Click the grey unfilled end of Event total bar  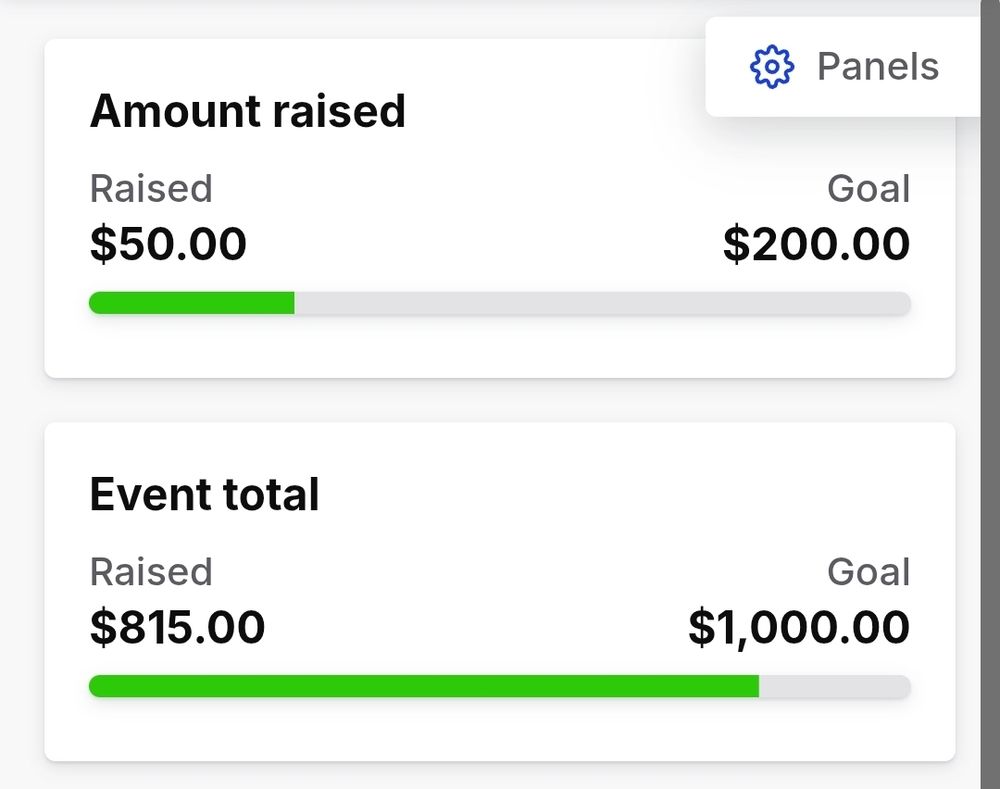(835, 686)
